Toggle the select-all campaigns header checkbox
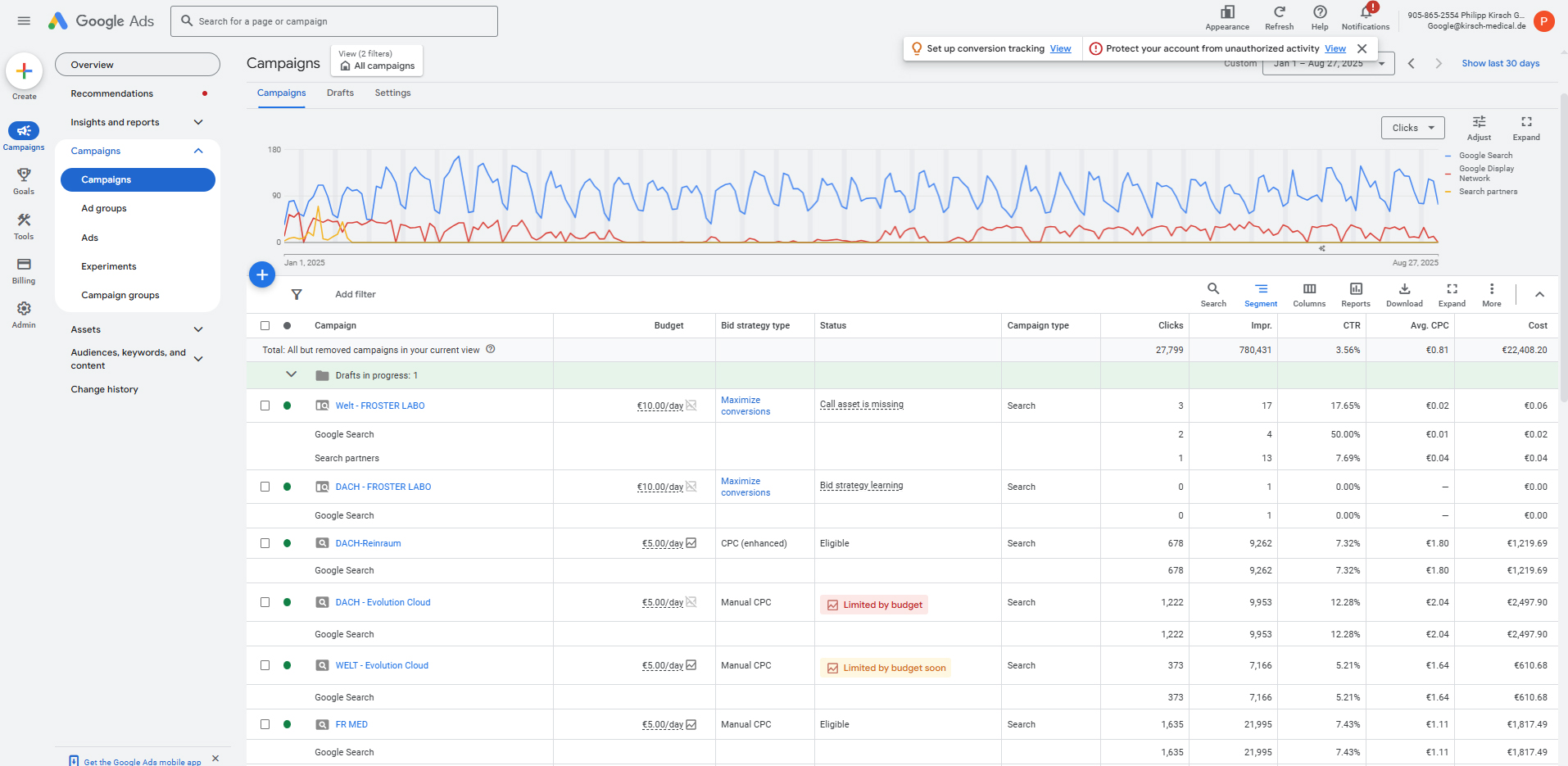Screen dimensions: 1568x766 (265, 325)
